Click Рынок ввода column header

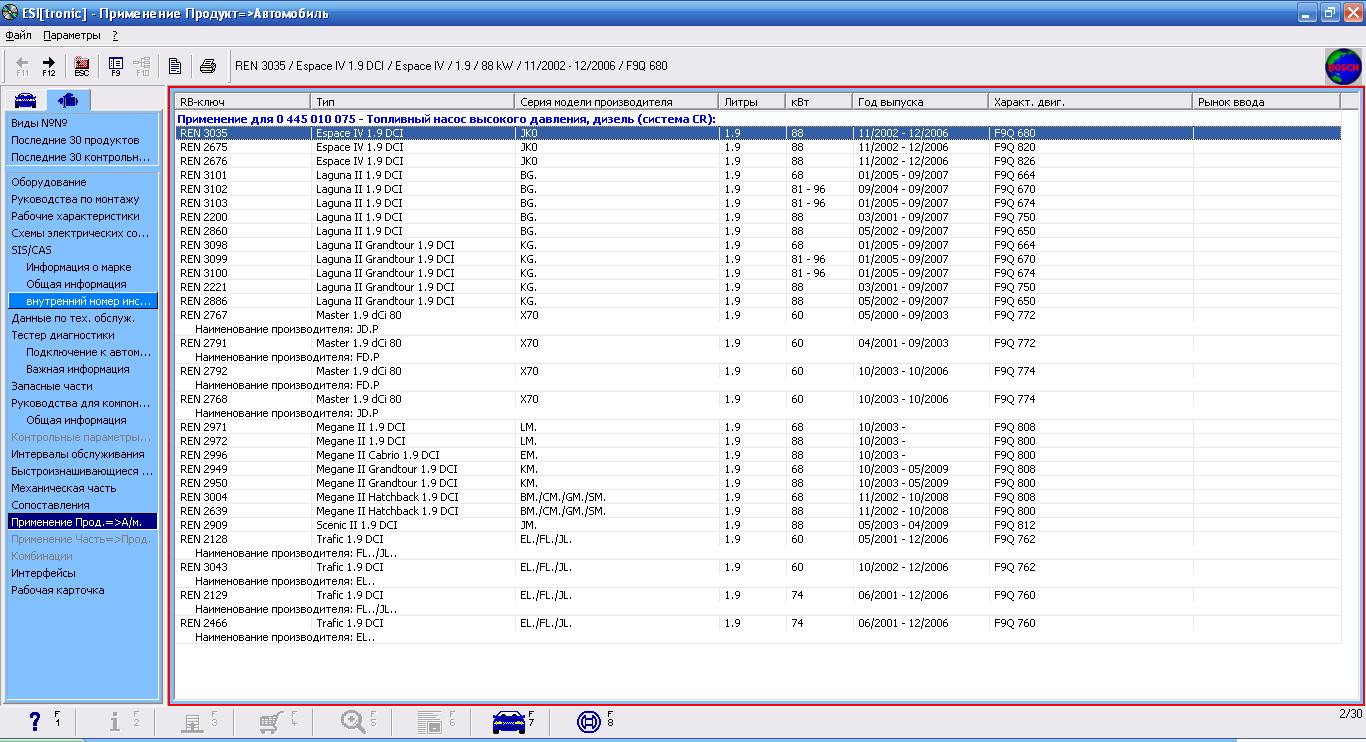1267,102
